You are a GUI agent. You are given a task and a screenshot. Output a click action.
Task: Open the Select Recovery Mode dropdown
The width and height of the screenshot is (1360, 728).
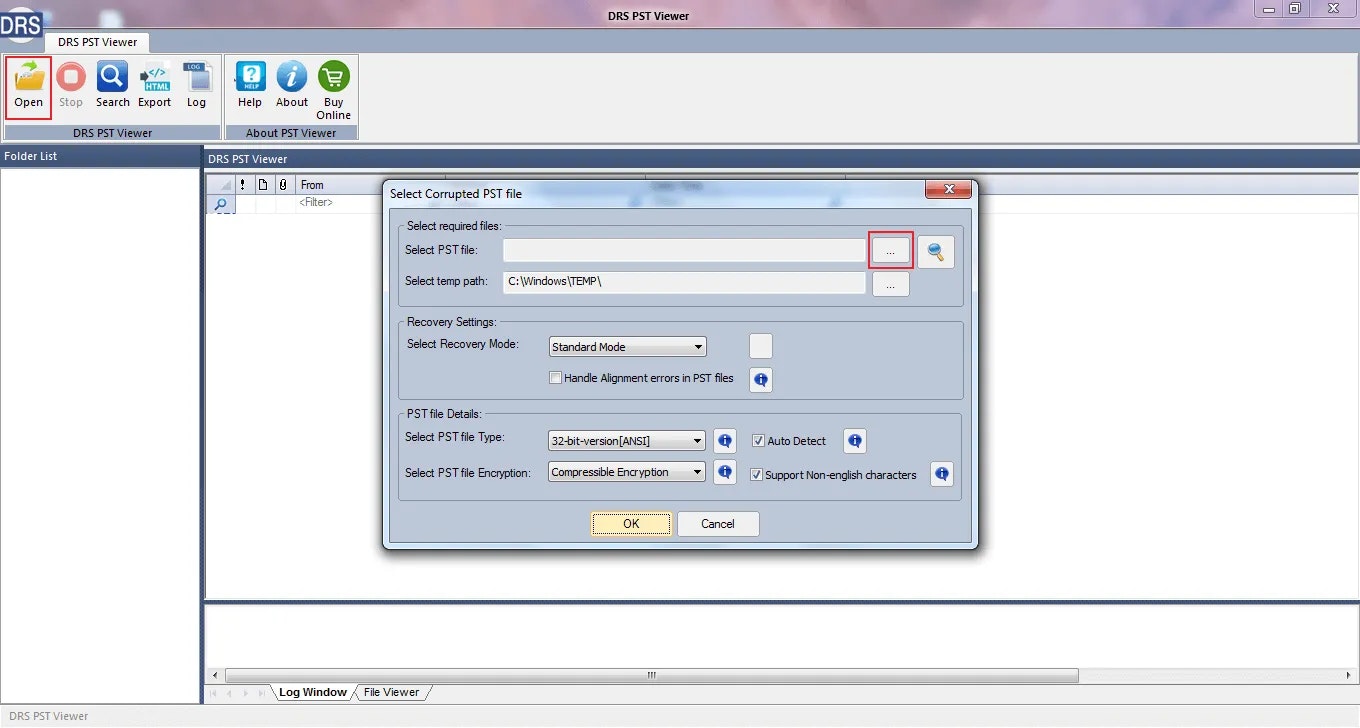[x=627, y=347]
